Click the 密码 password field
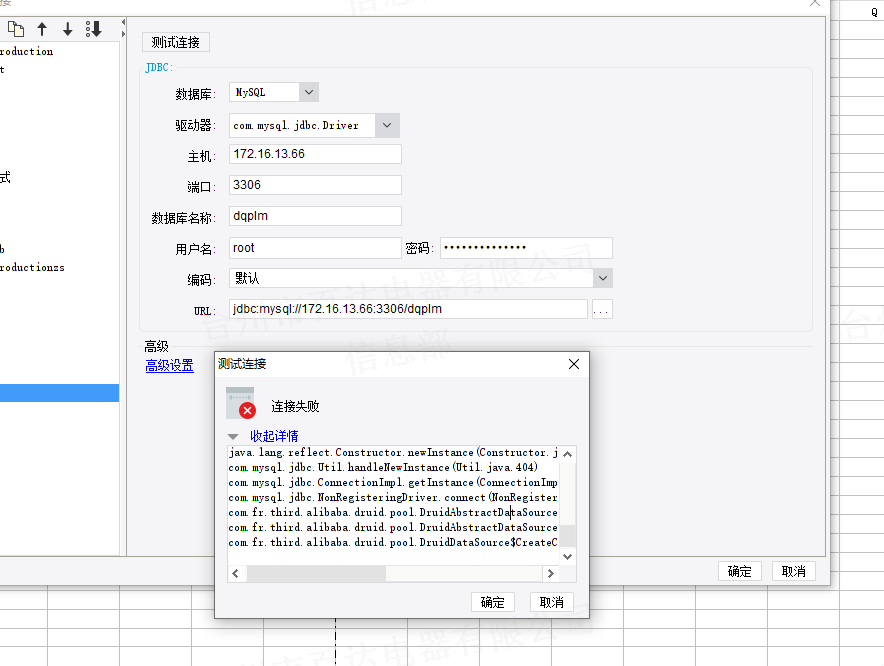 (x=526, y=248)
